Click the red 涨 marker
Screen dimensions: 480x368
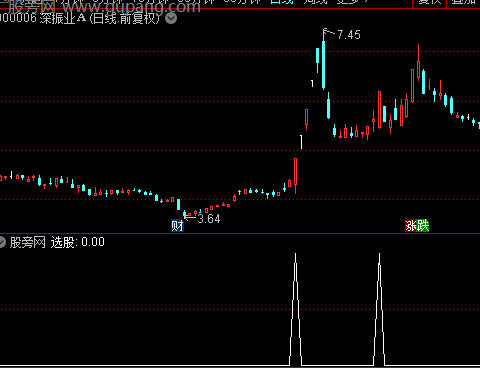click(x=411, y=226)
